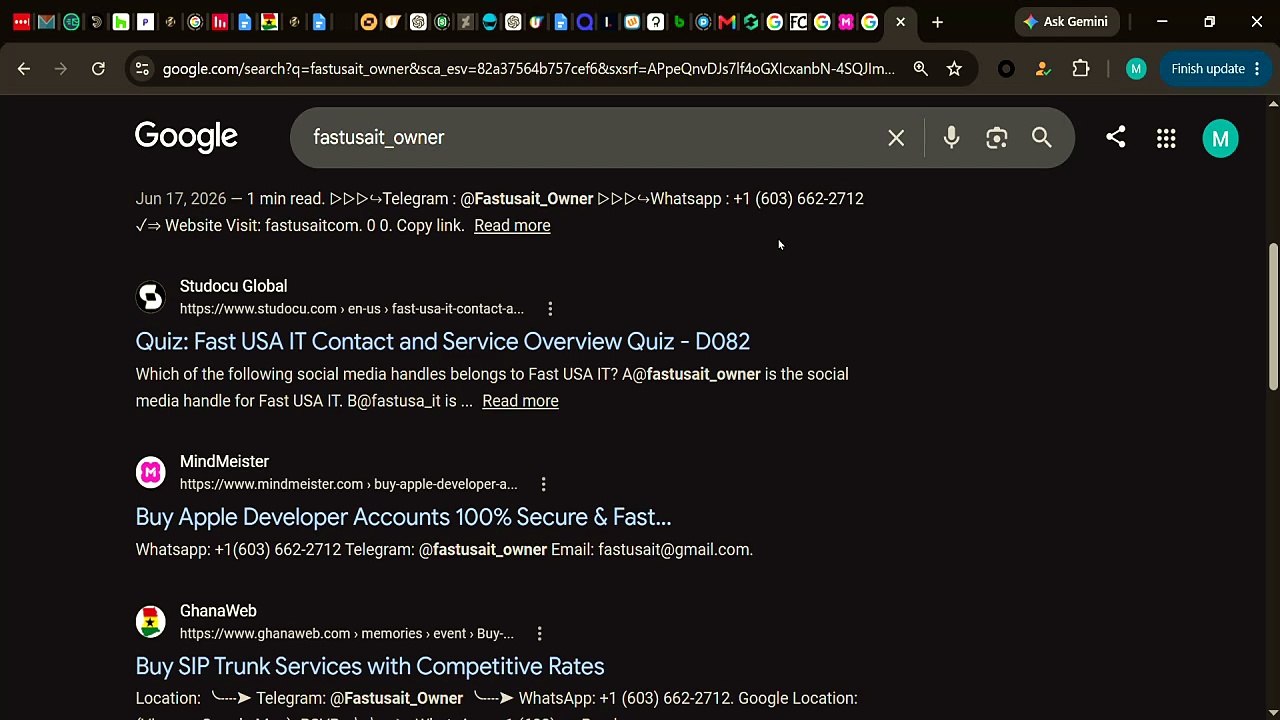Reload the current page
Image resolution: width=1280 pixels, height=720 pixels.
tap(98, 69)
